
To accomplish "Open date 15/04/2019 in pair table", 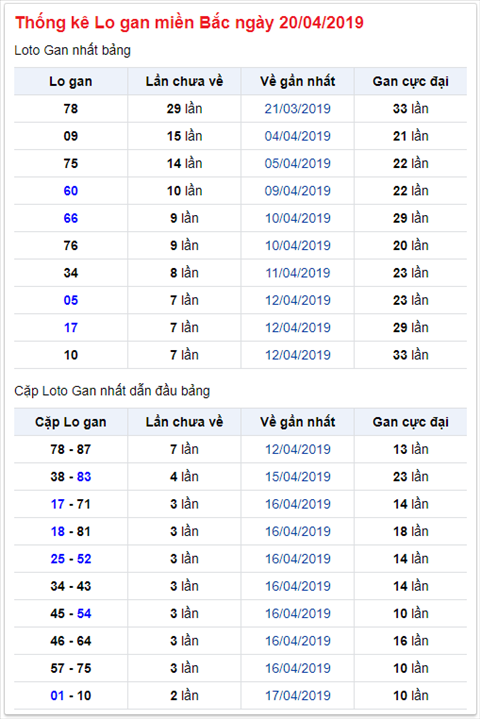I will [x=298, y=477].
